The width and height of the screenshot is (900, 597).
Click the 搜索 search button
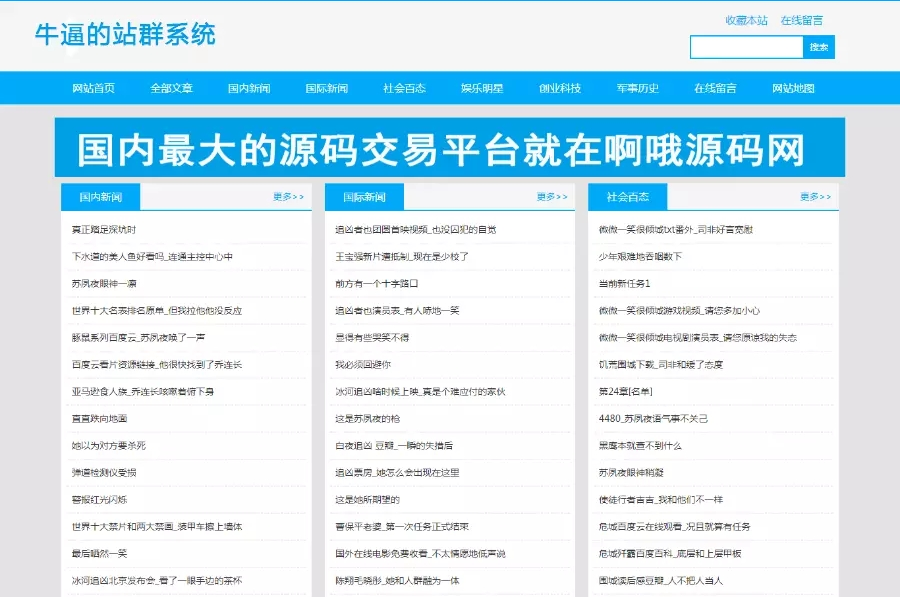tap(818, 47)
